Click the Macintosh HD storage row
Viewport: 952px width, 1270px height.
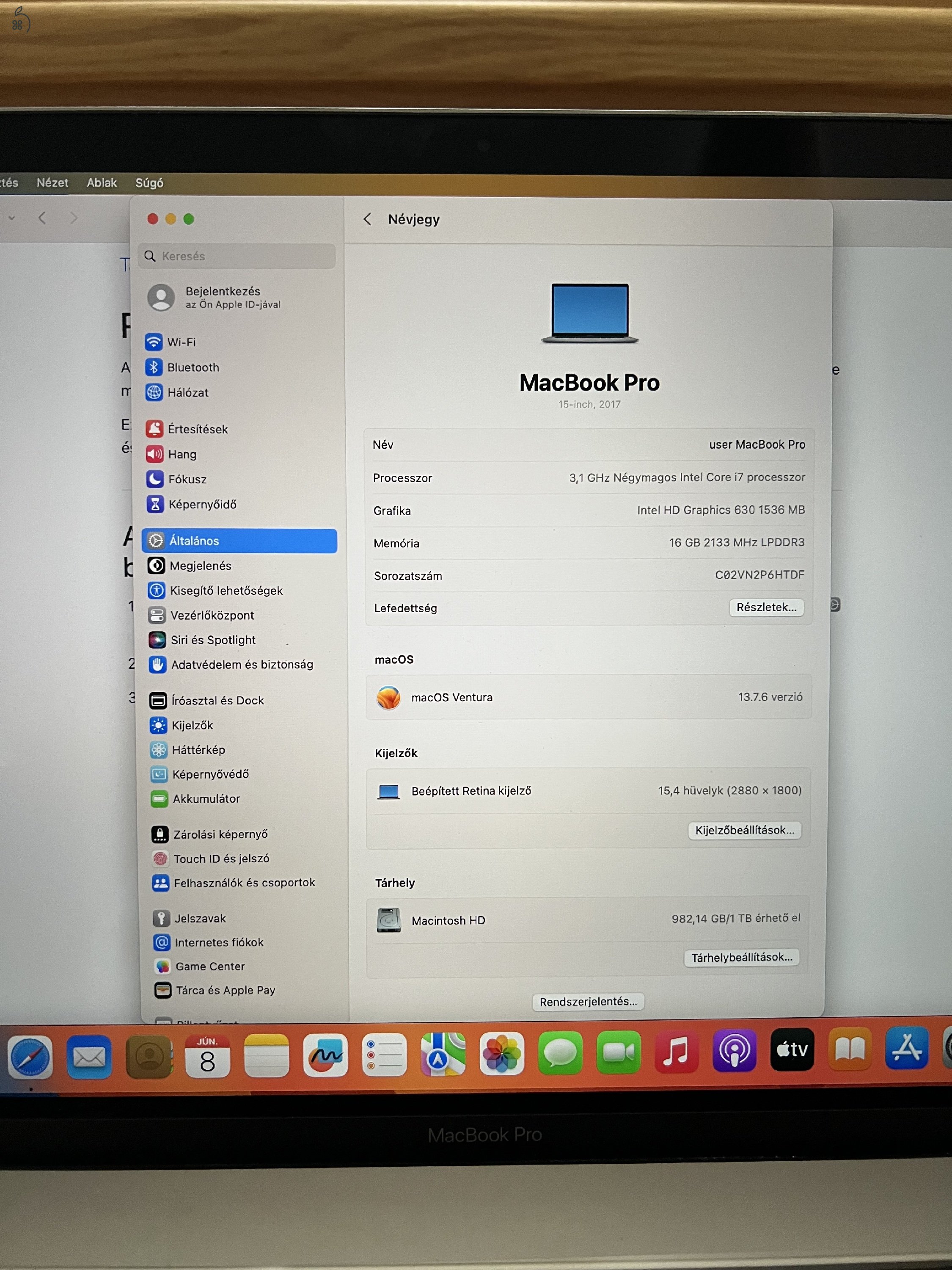tap(588, 920)
